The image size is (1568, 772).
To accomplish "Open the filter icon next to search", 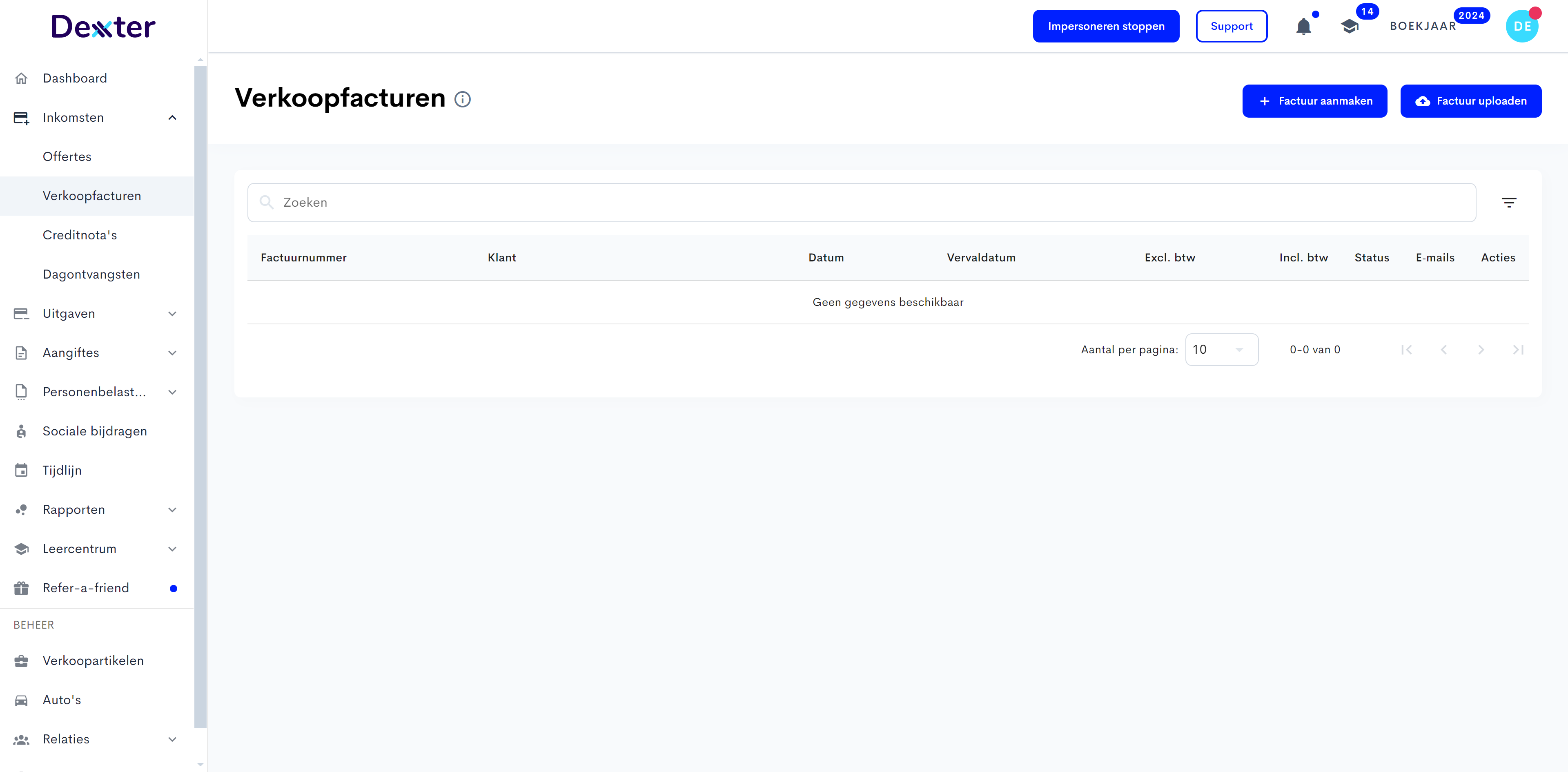I will coord(1508,203).
